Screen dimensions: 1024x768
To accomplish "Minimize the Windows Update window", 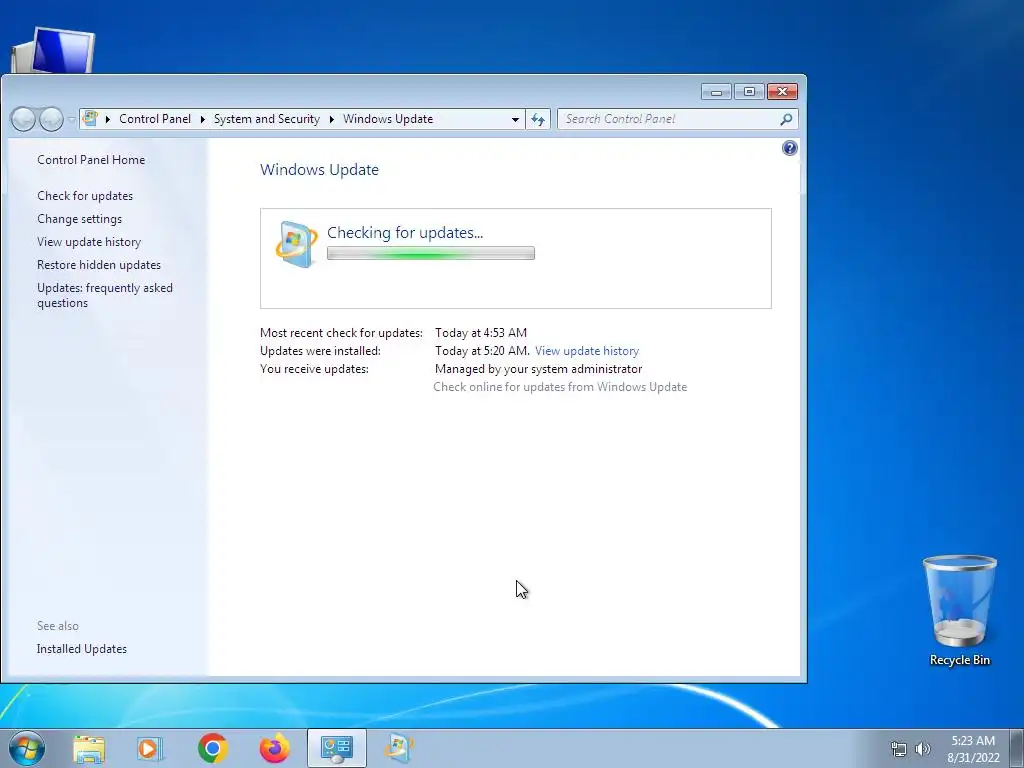I will click(x=716, y=91).
